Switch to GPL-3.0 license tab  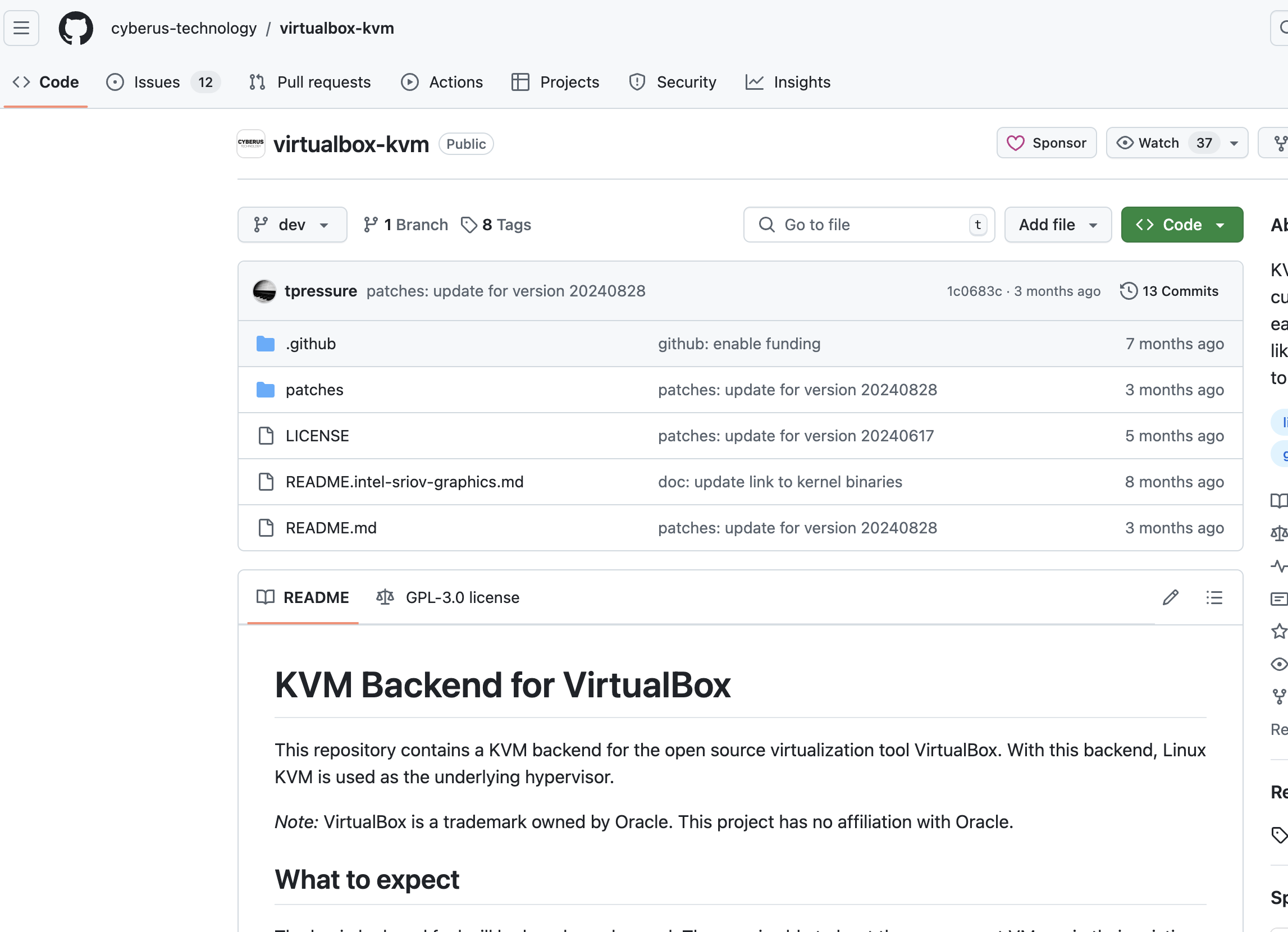[447, 597]
